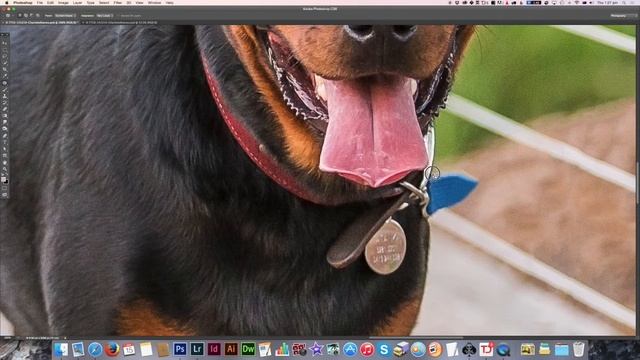Launch Safari from the Dock

point(95,349)
